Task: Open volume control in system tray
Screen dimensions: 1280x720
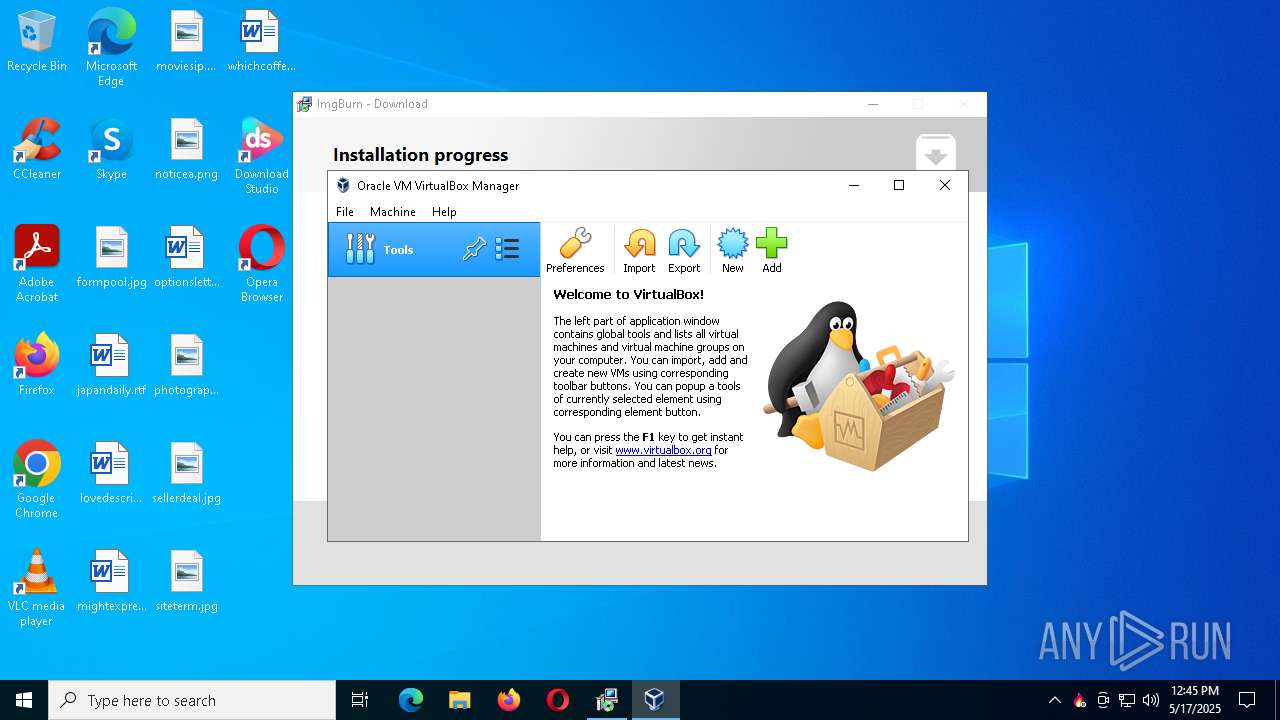Action: pyautogui.click(x=1151, y=700)
